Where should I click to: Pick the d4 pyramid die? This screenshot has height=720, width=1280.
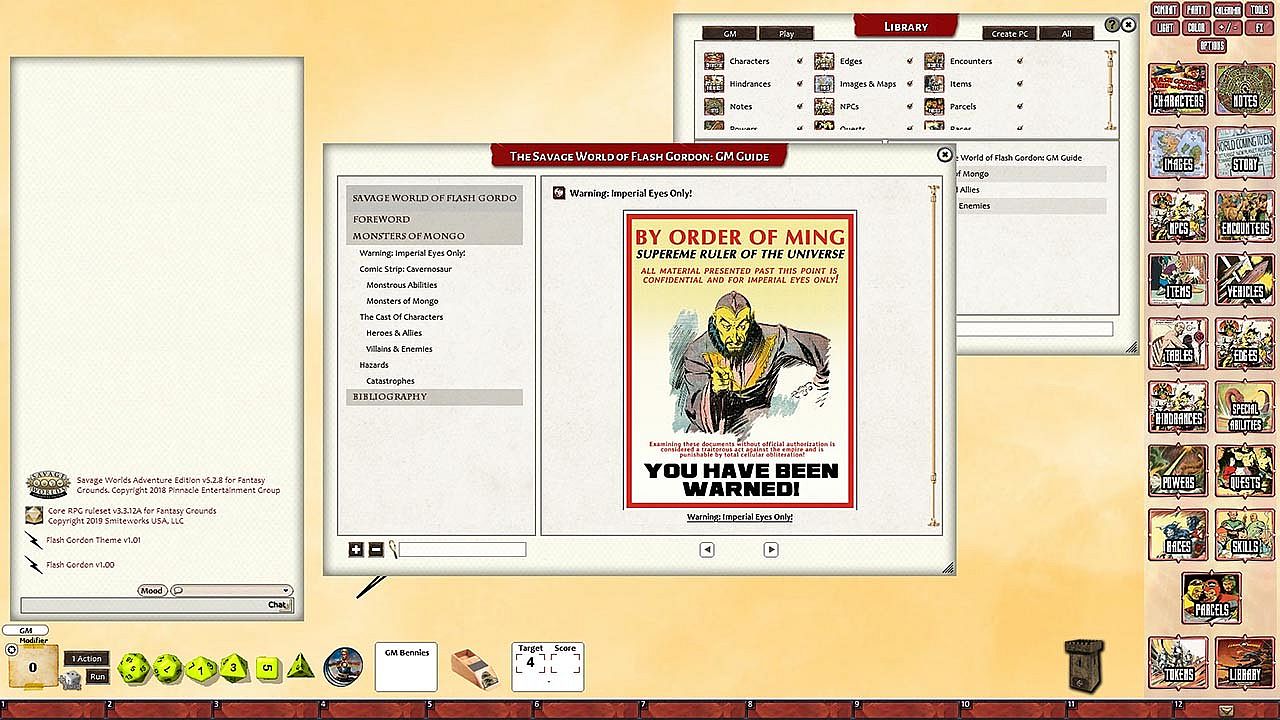(300, 667)
